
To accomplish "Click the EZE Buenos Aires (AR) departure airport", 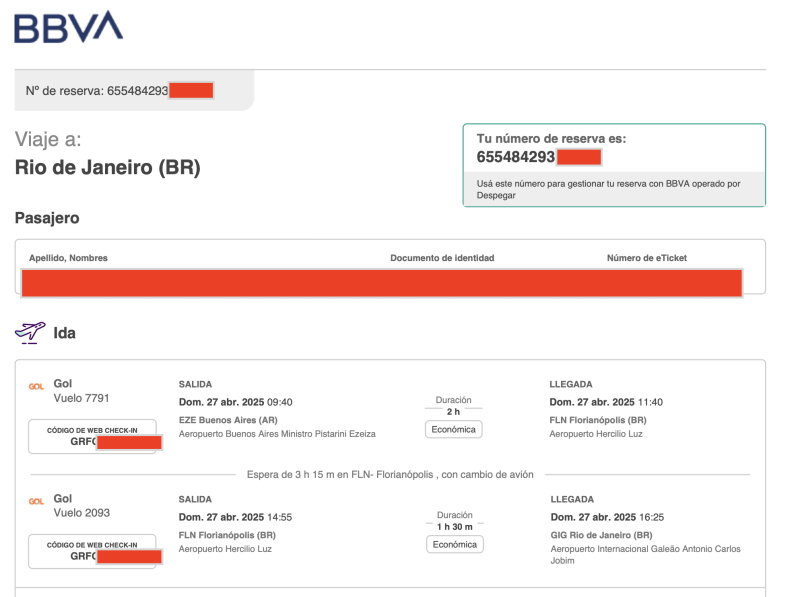I will (x=228, y=420).
